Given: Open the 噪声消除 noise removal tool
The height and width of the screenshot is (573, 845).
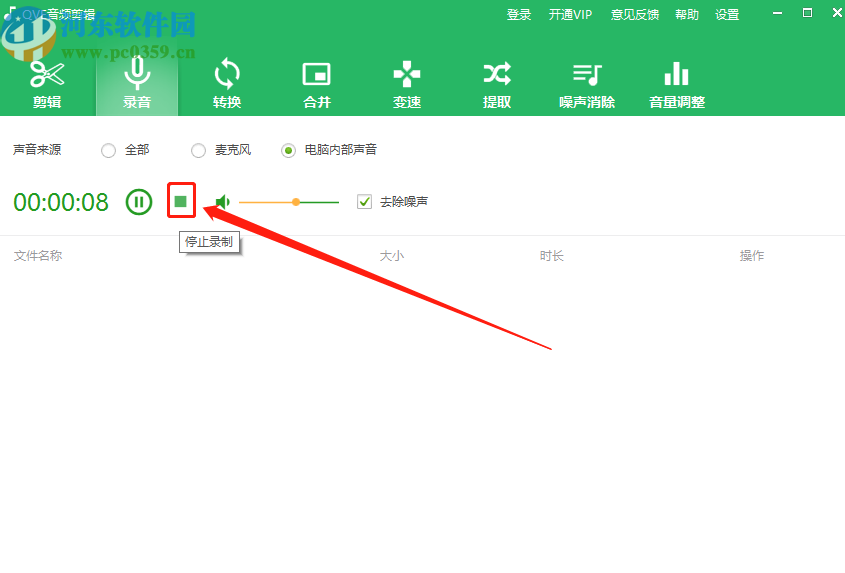Looking at the screenshot, I should click(587, 85).
